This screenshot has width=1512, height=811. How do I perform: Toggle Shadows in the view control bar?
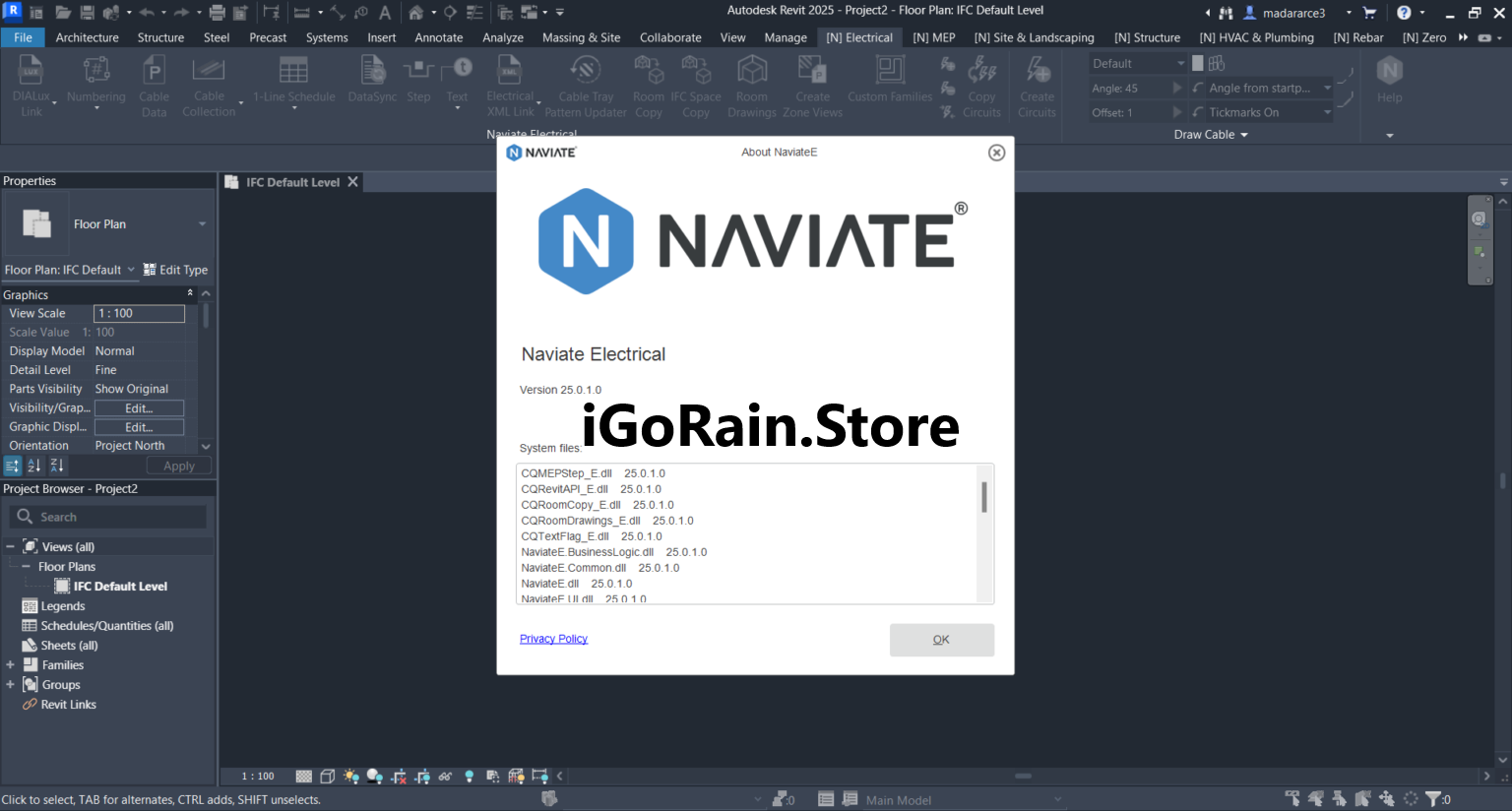click(375, 777)
